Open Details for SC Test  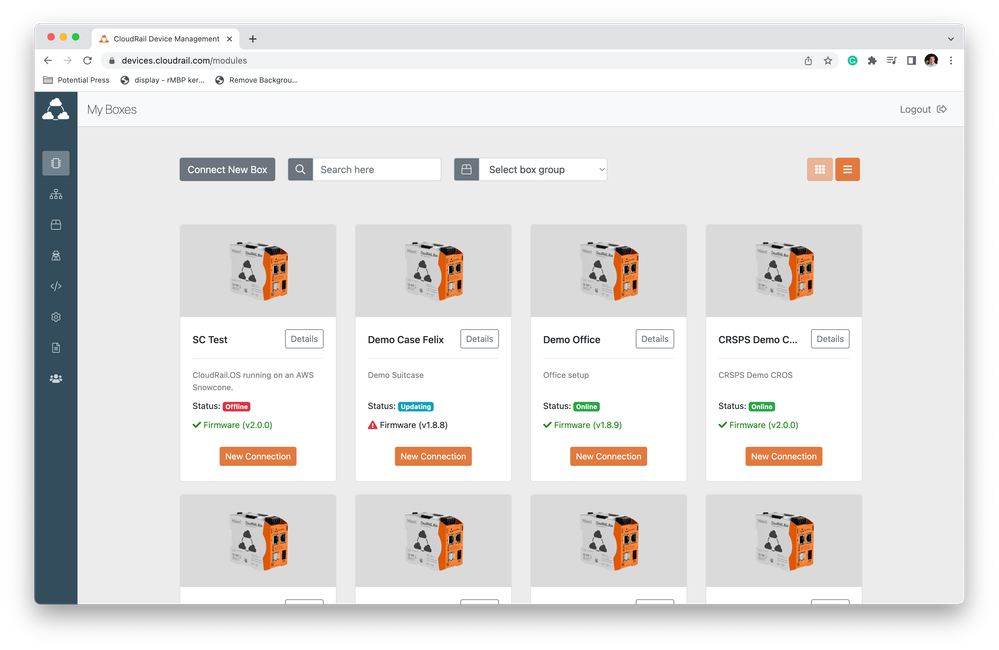(x=304, y=339)
